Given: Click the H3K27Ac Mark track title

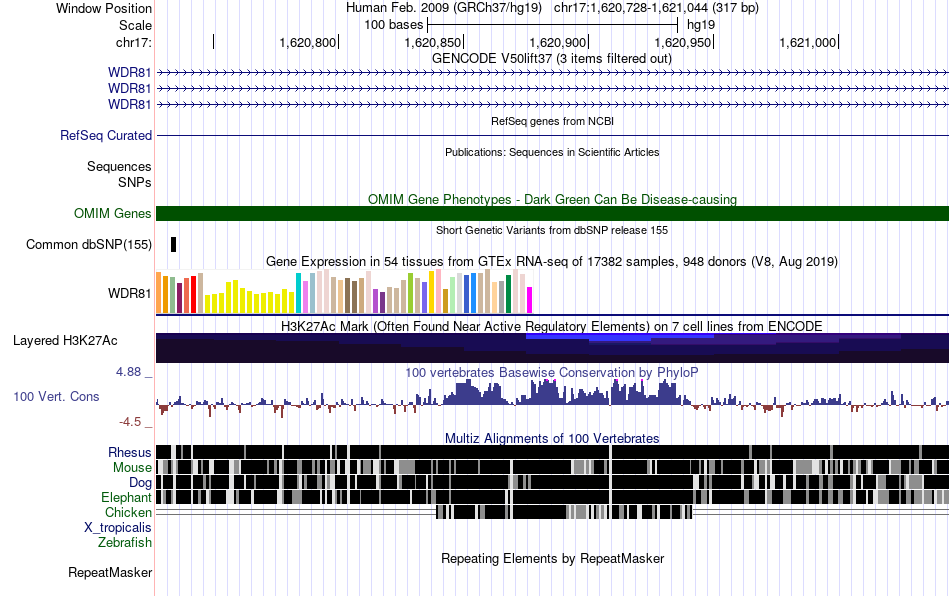Looking at the screenshot, I should [552, 326].
